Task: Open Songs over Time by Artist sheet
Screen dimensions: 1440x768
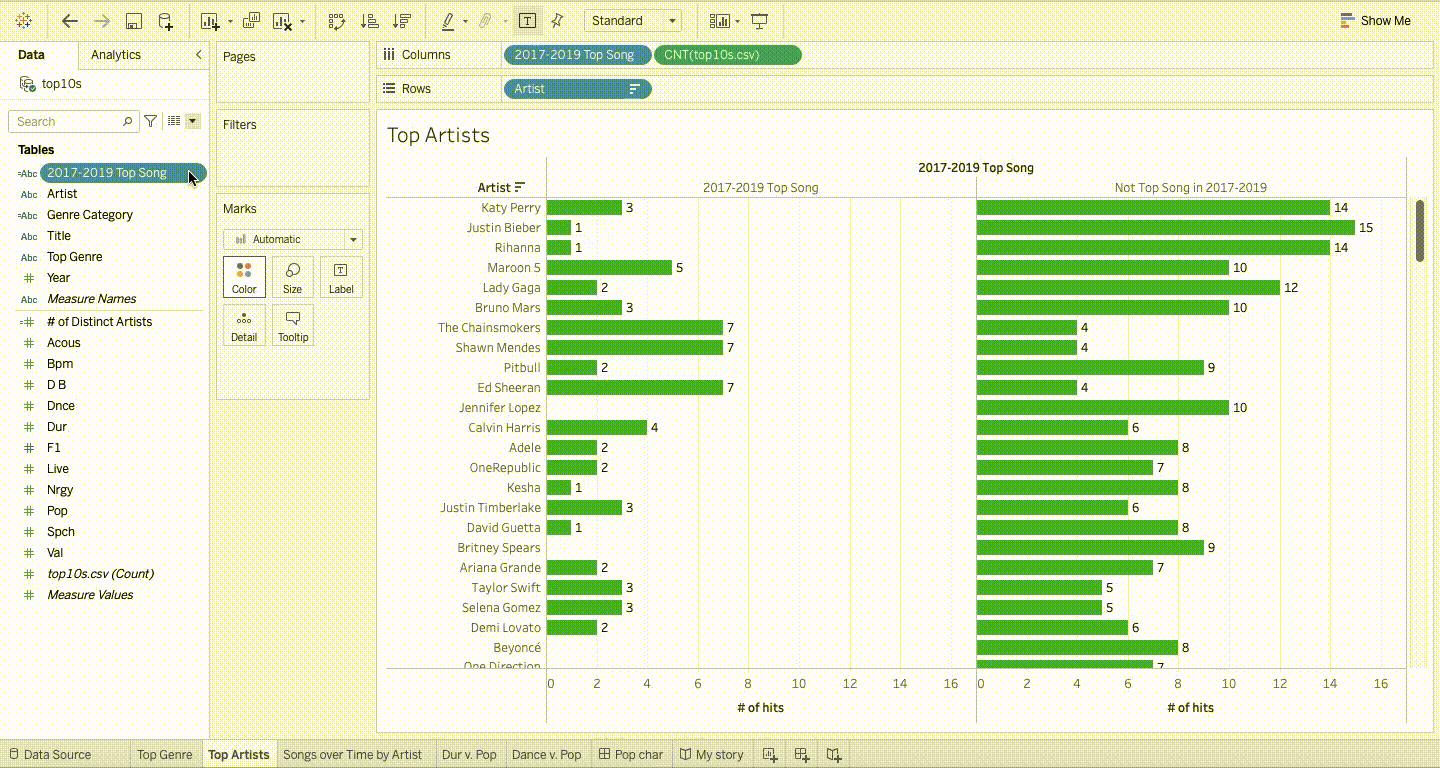Action: coord(353,755)
